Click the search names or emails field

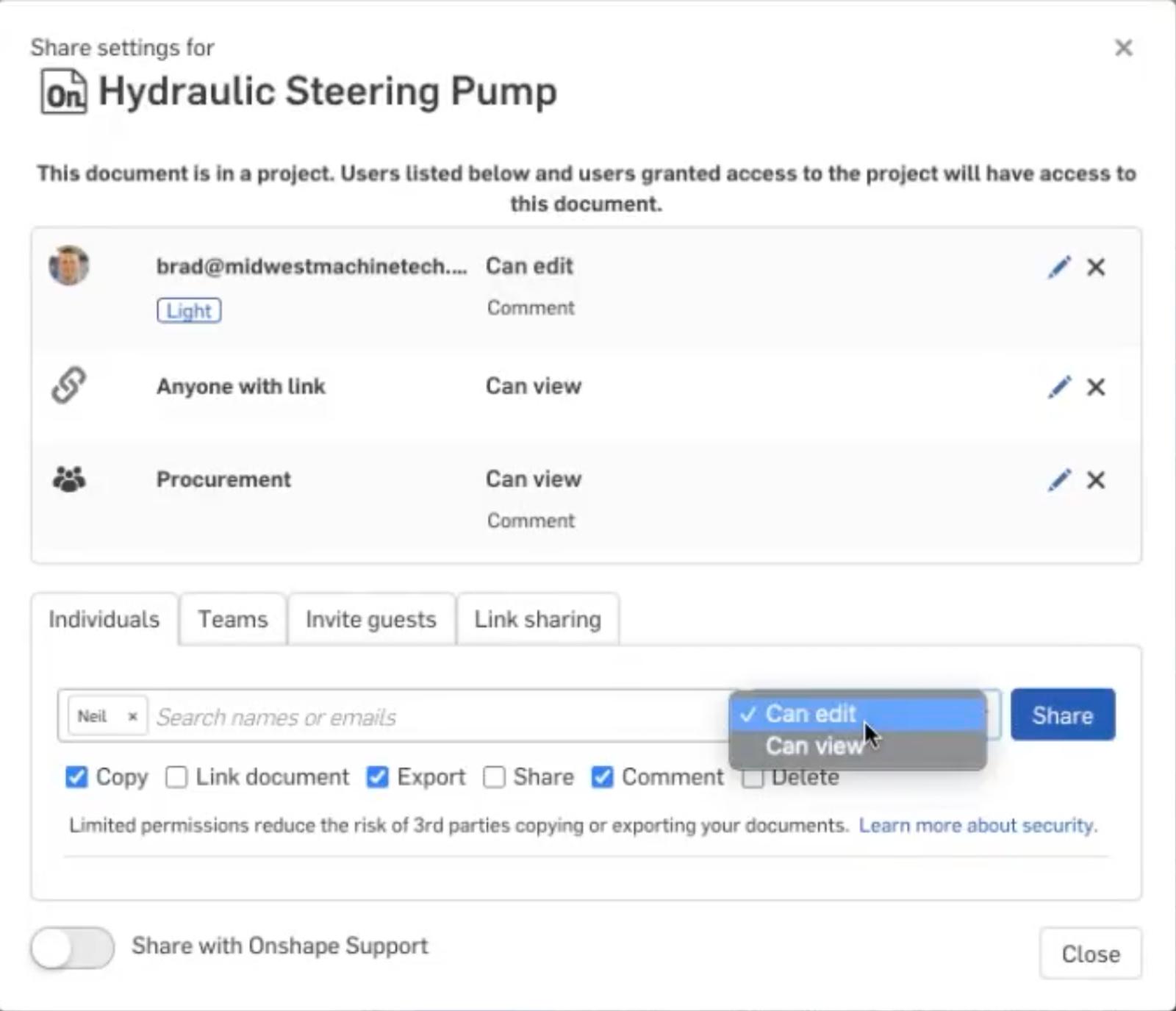(x=367, y=716)
